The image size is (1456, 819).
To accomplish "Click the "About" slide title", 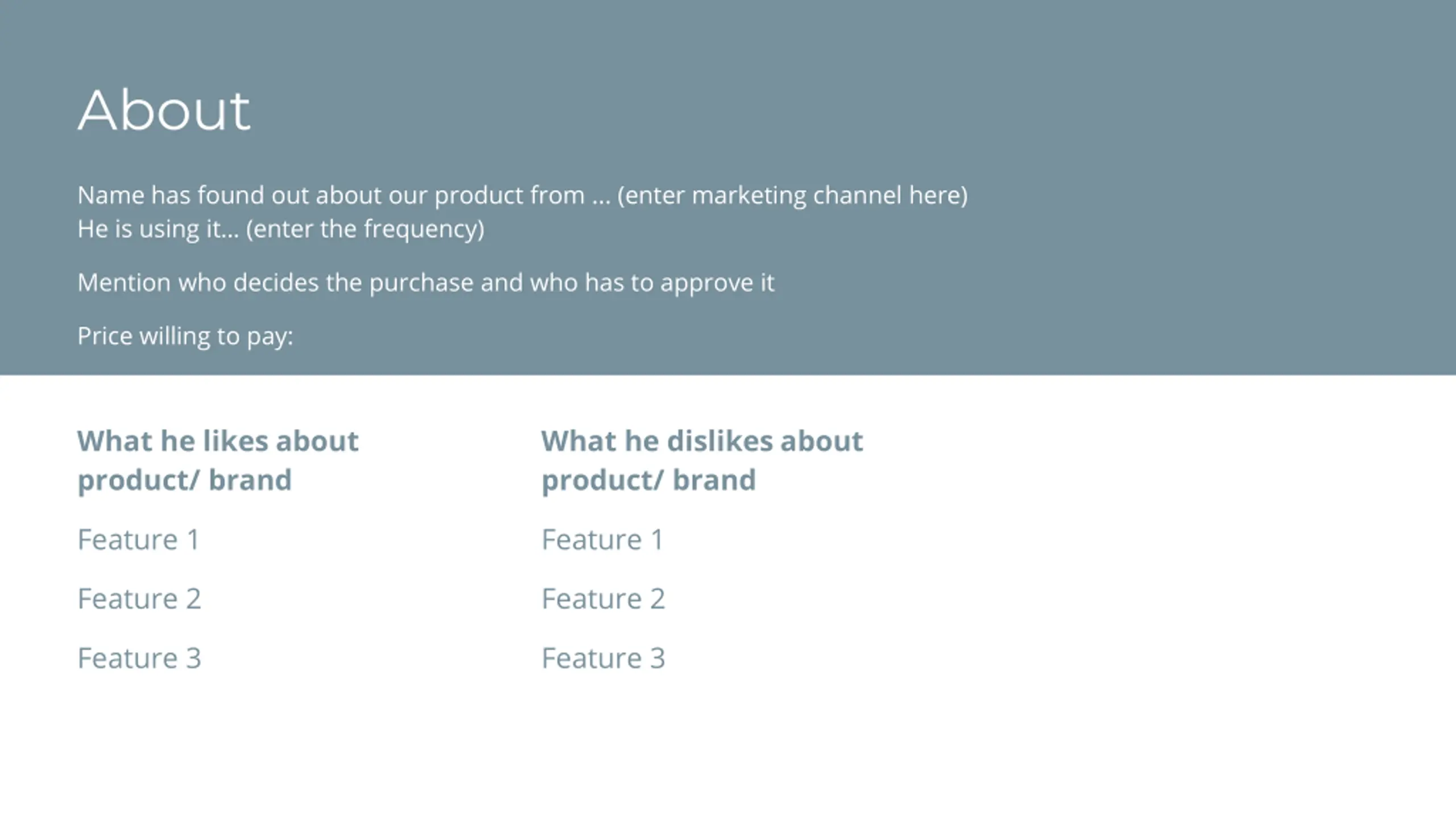I will click(x=164, y=110).
